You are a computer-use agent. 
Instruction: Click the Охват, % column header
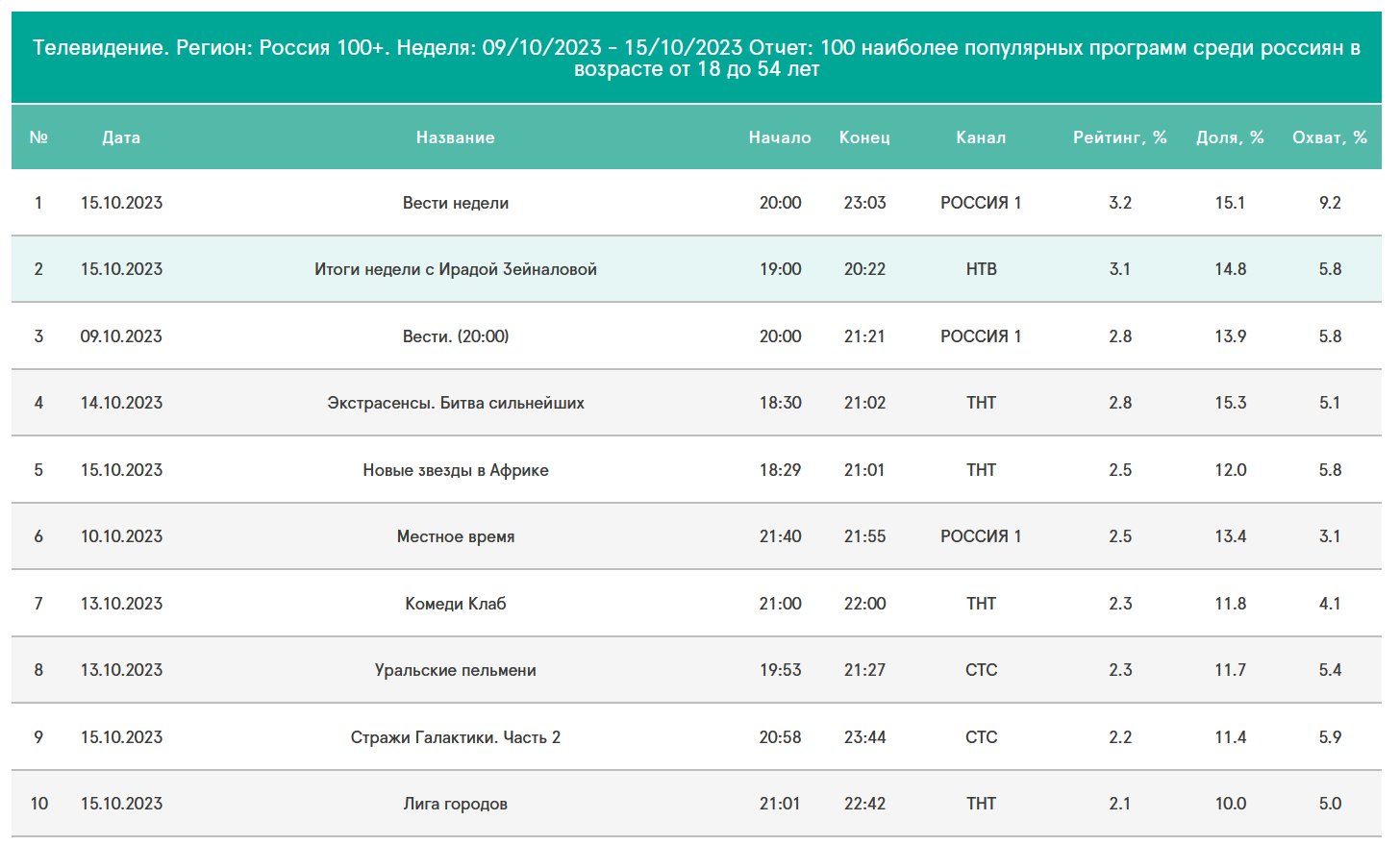point(1330,137)
